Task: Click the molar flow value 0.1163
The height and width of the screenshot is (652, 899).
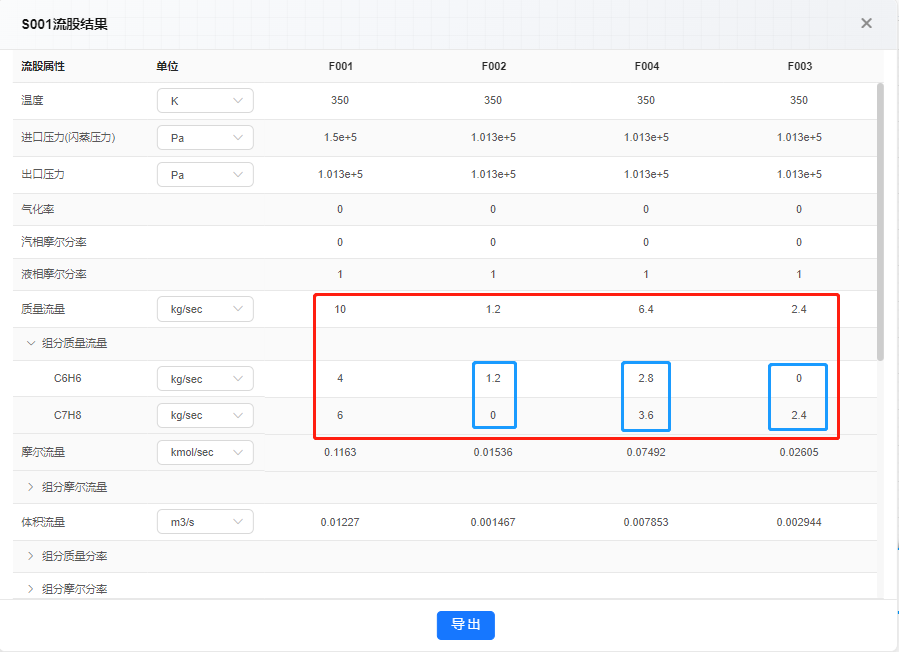Action: tap(340, 452)
